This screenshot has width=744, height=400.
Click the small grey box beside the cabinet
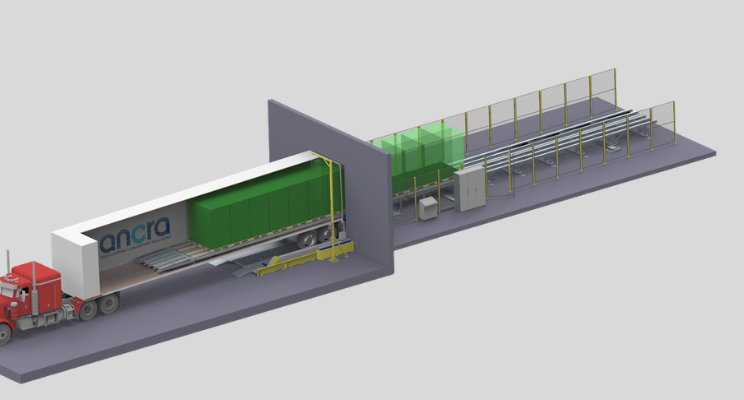(428, 208)
